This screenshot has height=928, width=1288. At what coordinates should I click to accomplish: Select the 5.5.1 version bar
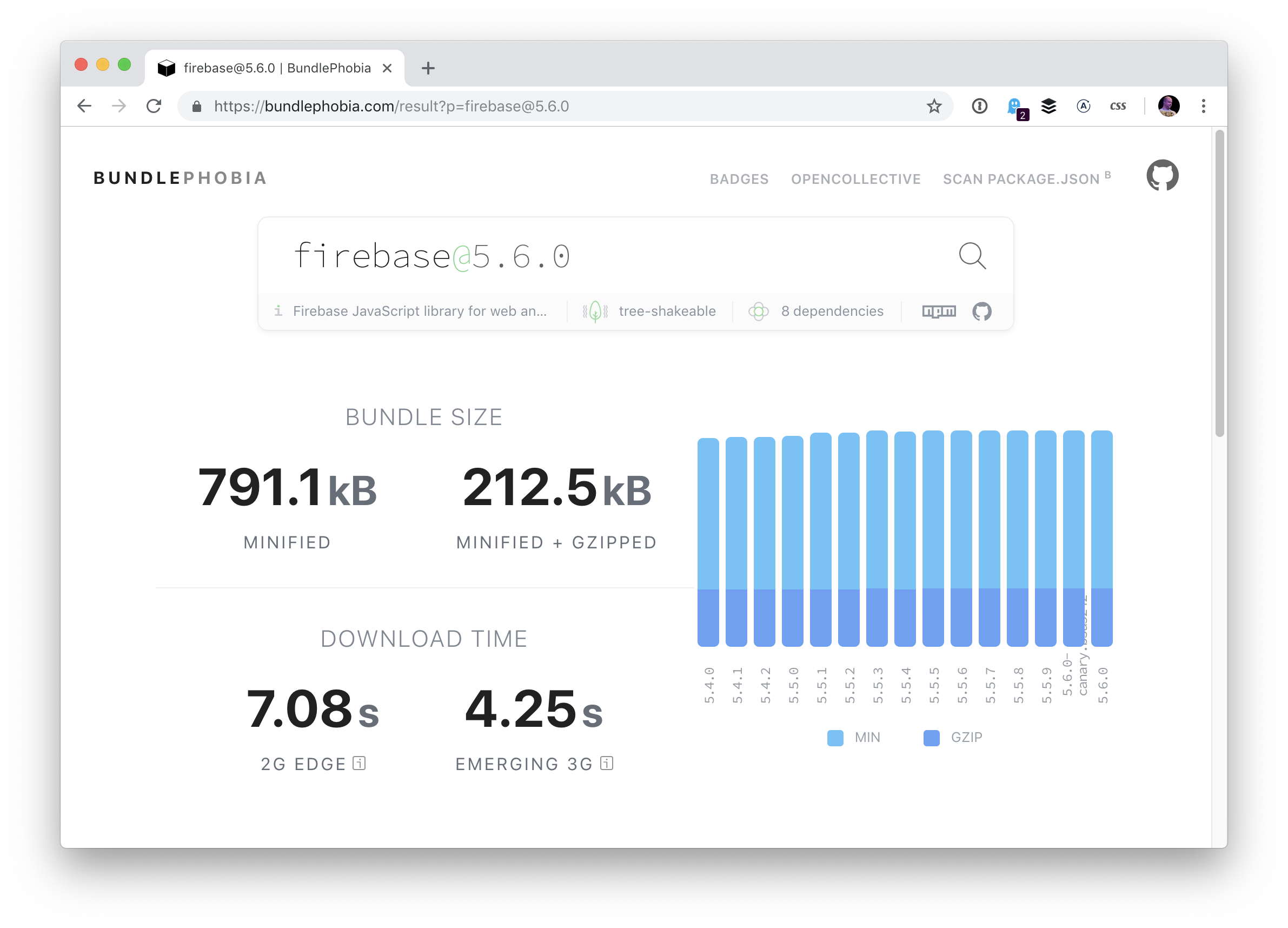tap(821, 540)
